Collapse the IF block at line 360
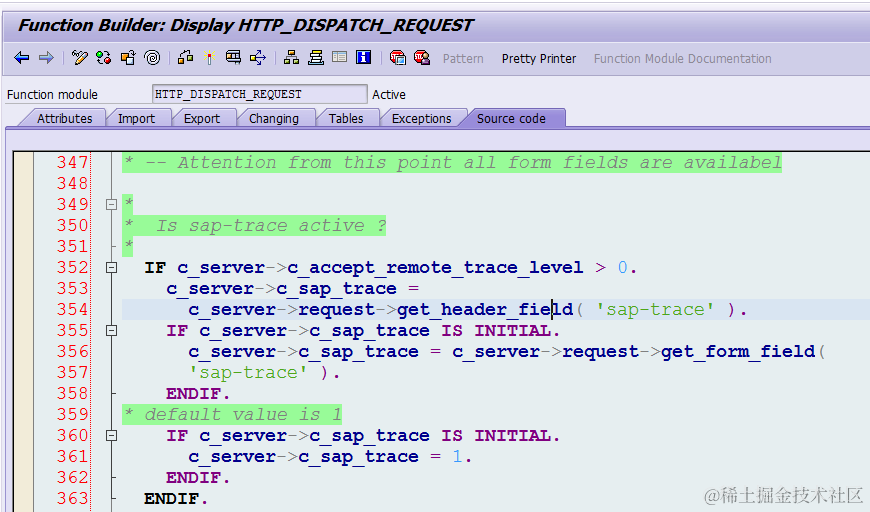Viewport: 870px width, 512px height. pyautogui.click(x=112, y=435)
